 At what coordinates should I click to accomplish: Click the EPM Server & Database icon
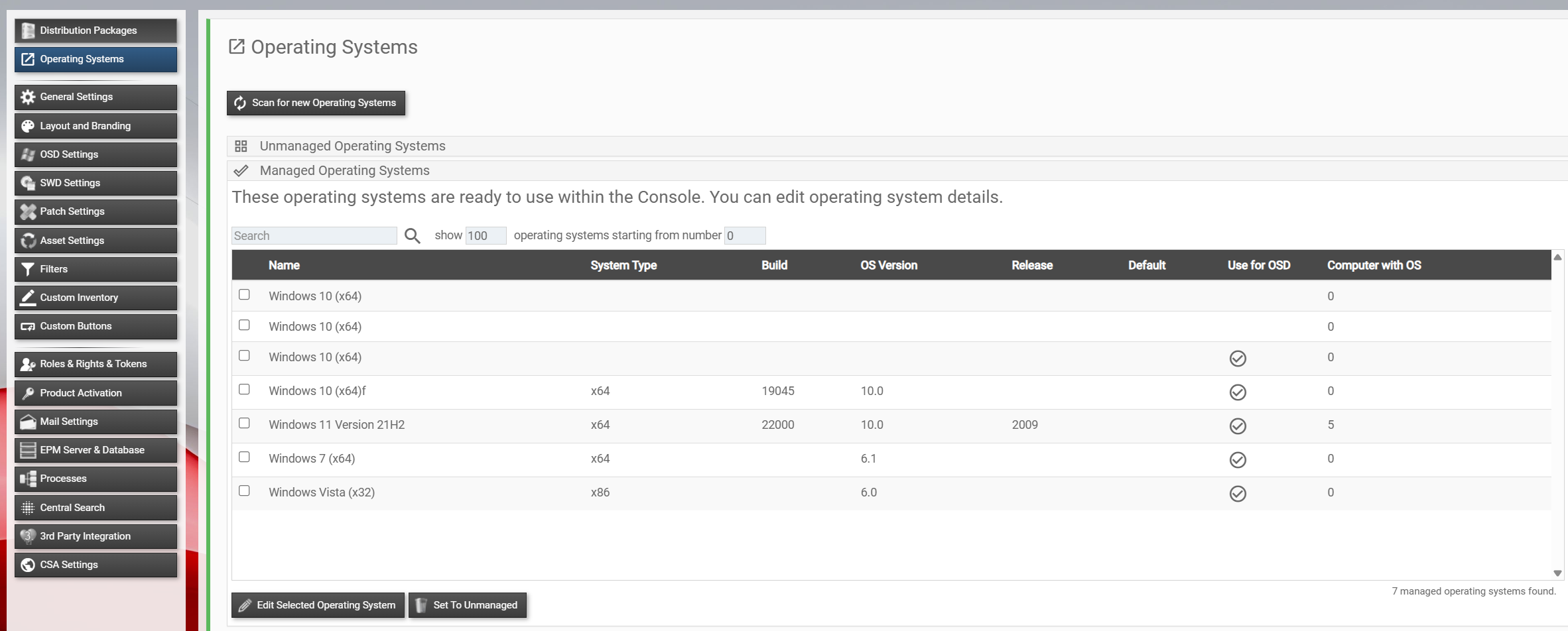click(x=28, y=450)
